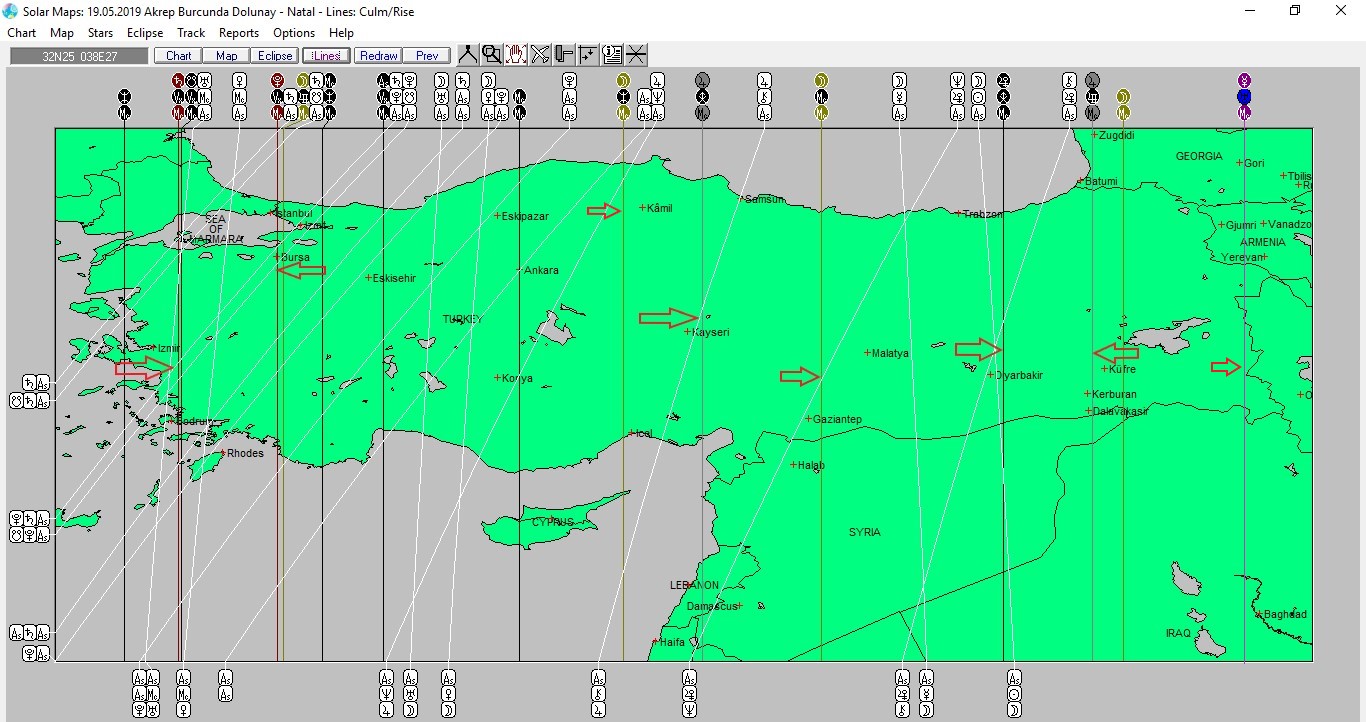Click the 32N25 038E27 coordinates field
The height and width of the screenshot is (722, 1366).
[x=80, y=56]
